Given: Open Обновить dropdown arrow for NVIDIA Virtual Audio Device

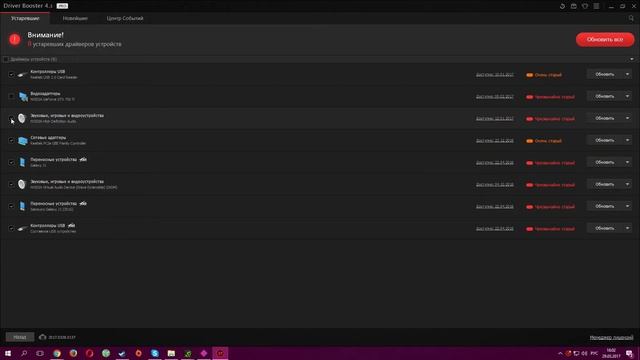Looking at the screenshot, I should coord(627,184).
